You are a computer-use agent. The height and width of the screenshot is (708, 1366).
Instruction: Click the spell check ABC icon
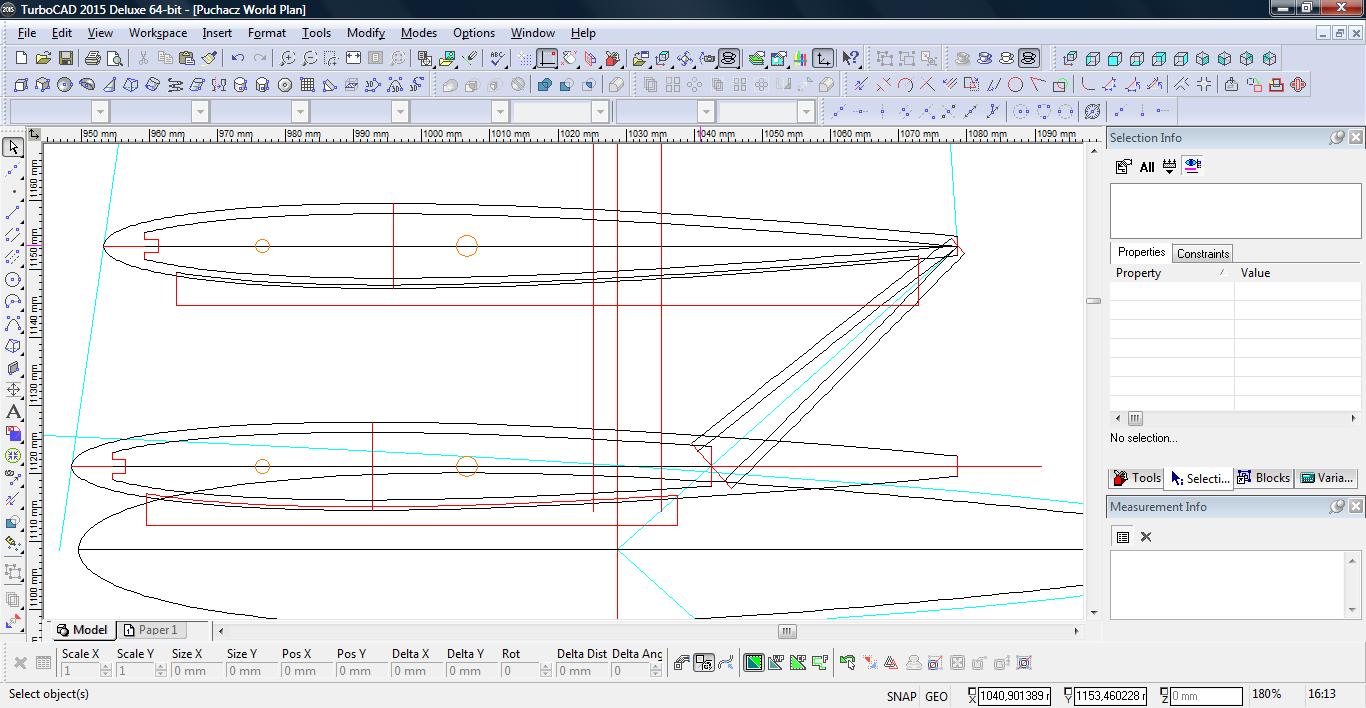[x=498, y=59]
